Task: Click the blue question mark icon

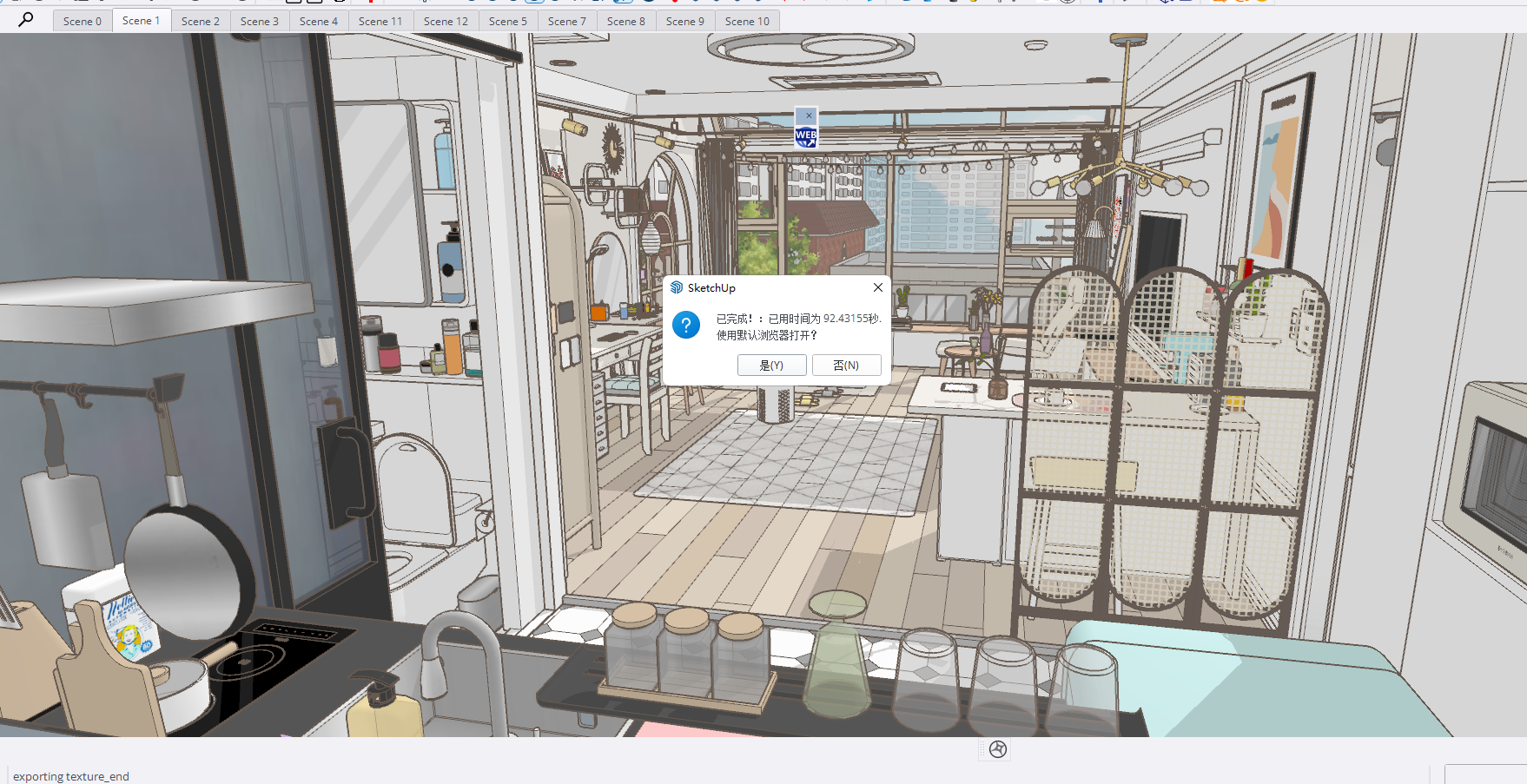Action: click(x=685, y=326)
